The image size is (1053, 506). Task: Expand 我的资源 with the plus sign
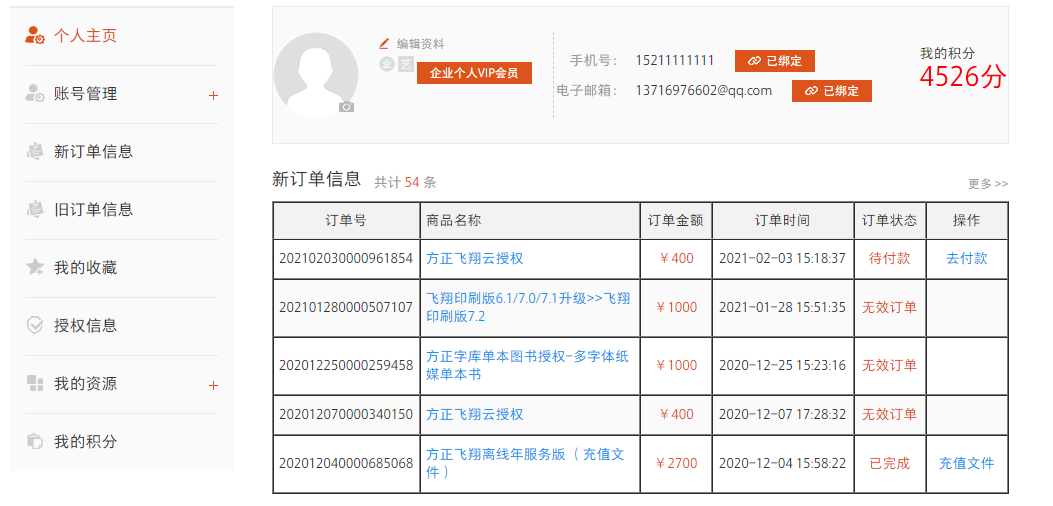point(214,386)
